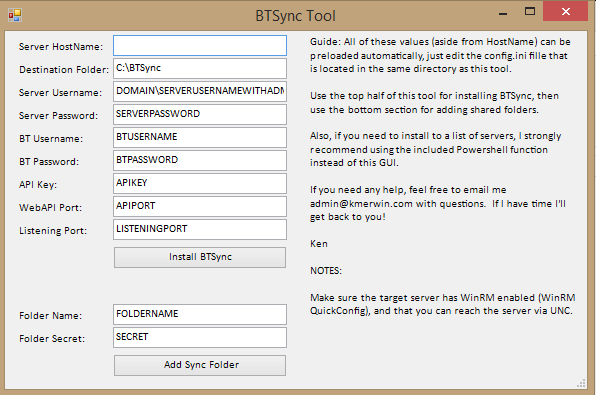Click the WebAPI Port field
596x395 pixels.
[200, 206]
